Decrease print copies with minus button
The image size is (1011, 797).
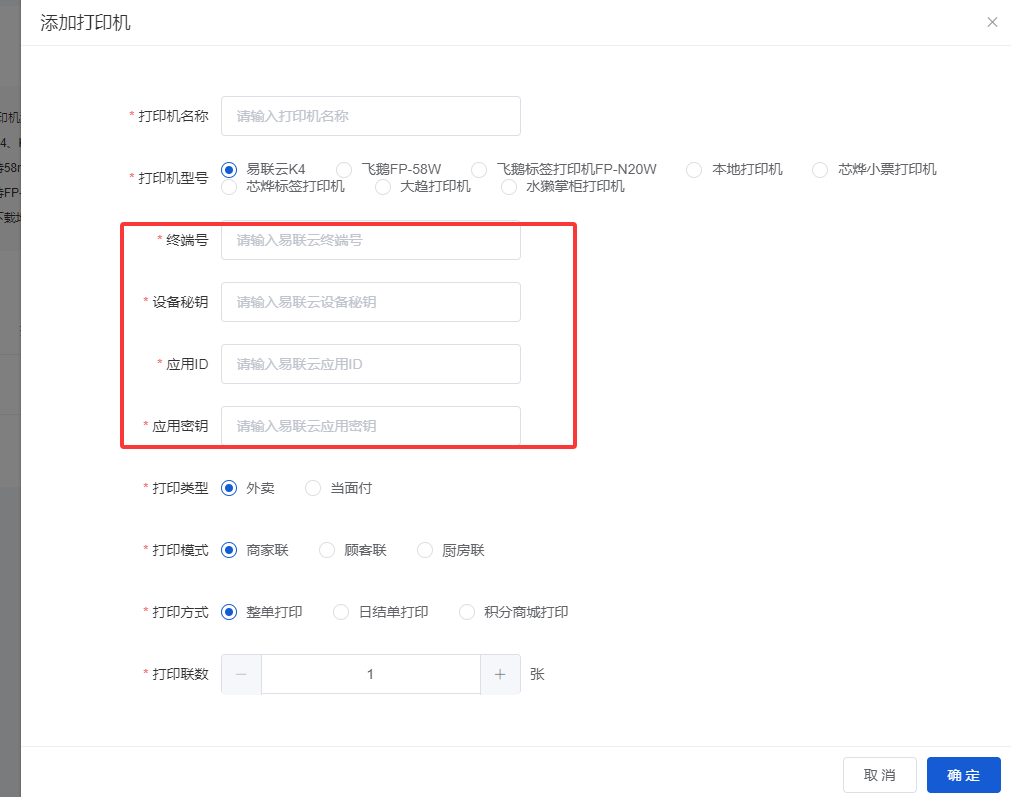[x=241, y=674]
